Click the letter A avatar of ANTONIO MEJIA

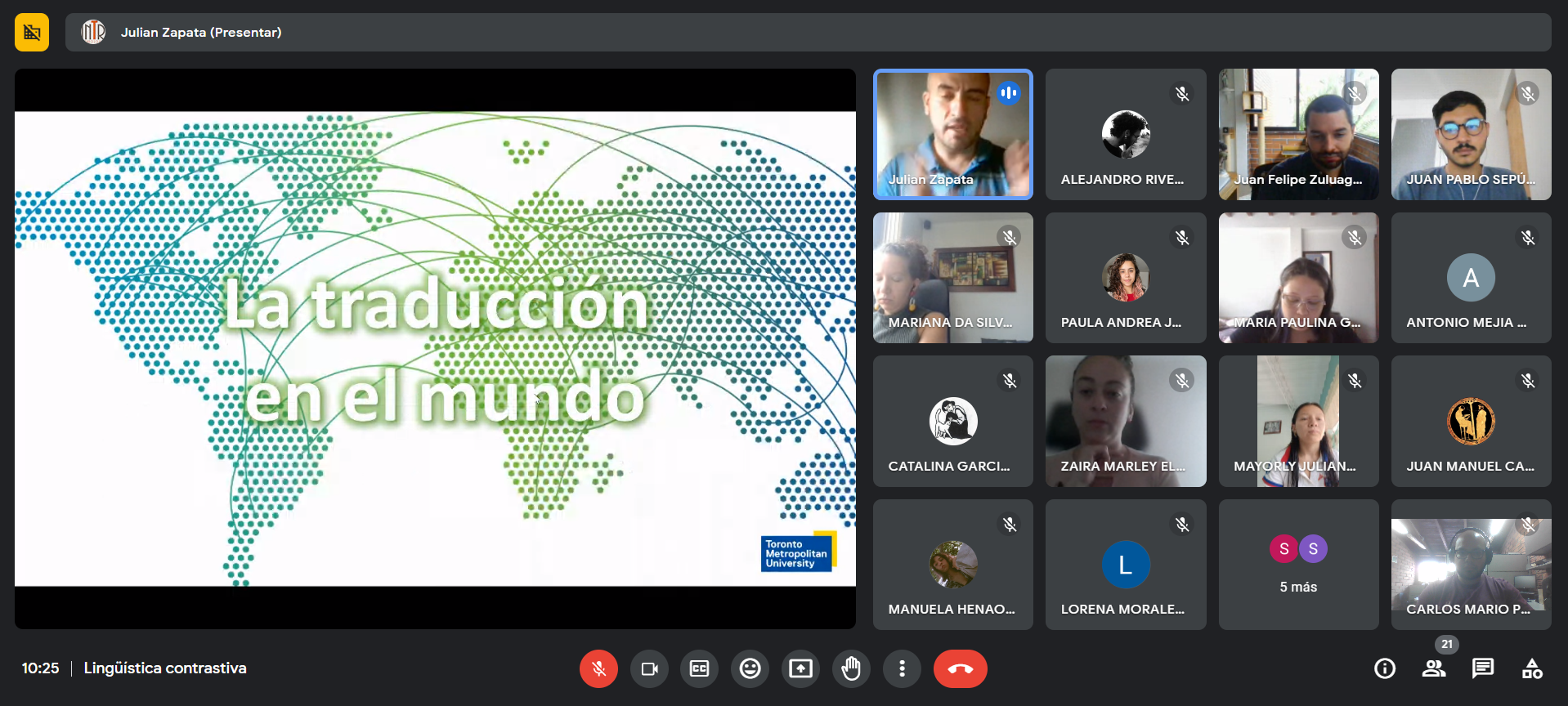click(1471, 278)
